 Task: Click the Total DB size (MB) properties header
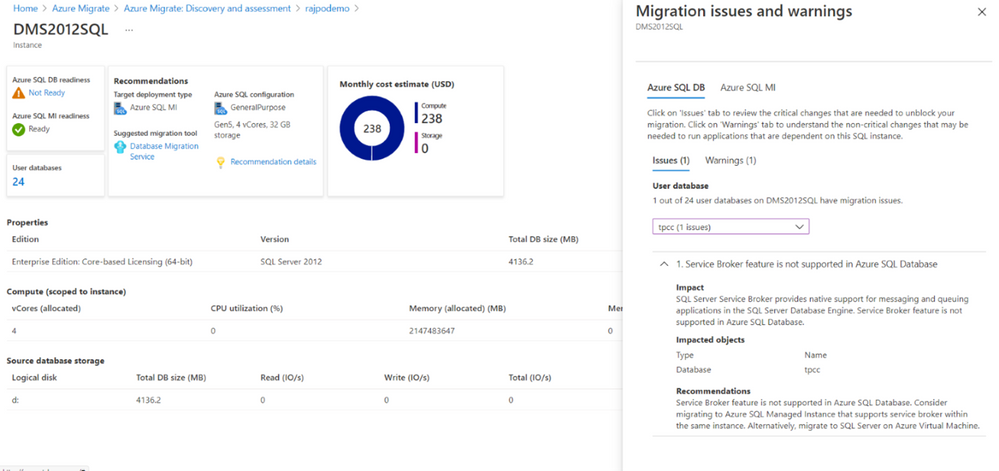tap(543, 239)
